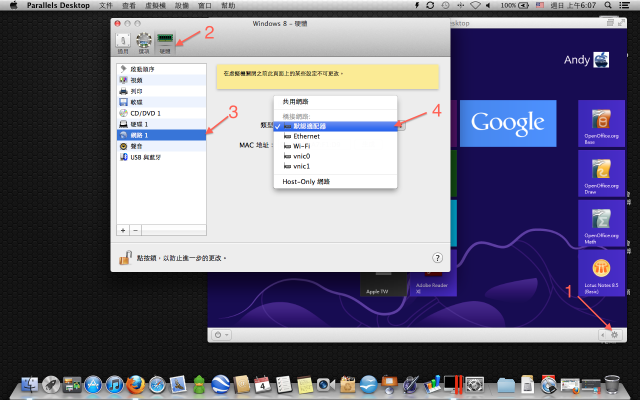
Task: Select the printer item in hardware list
Action: point(162,91)
